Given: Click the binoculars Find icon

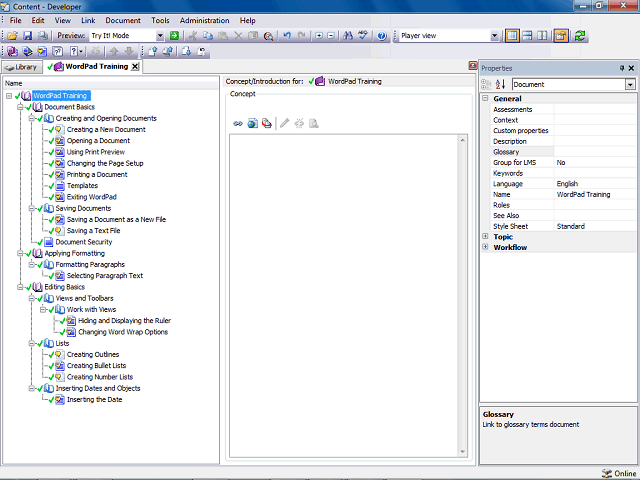Looking at the screenshot, I should click(348, 36).
